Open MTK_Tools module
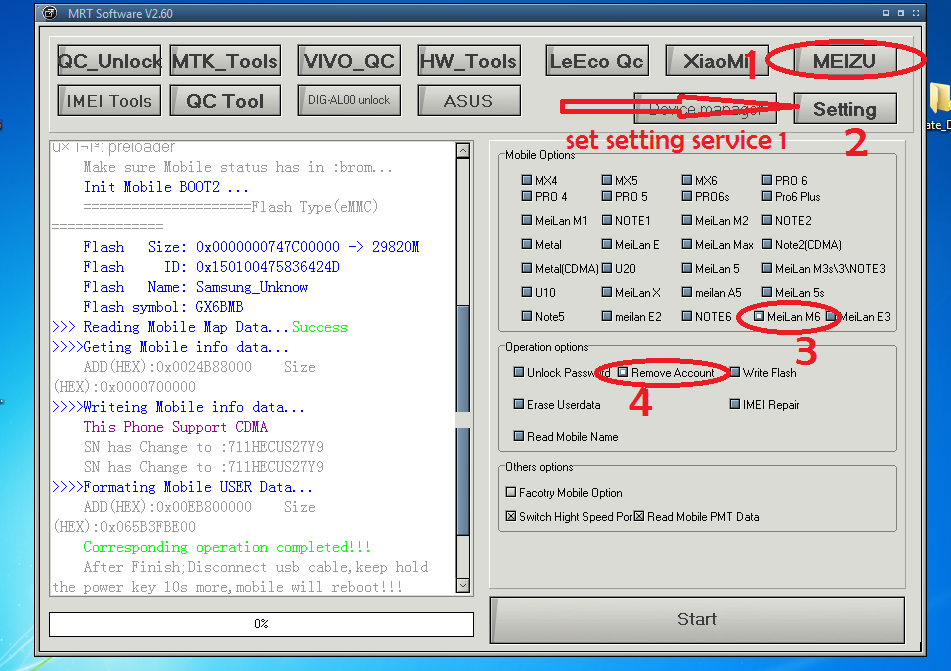Image resolution: width=951 pixels, height=671 pixels. tap(225, 61)
